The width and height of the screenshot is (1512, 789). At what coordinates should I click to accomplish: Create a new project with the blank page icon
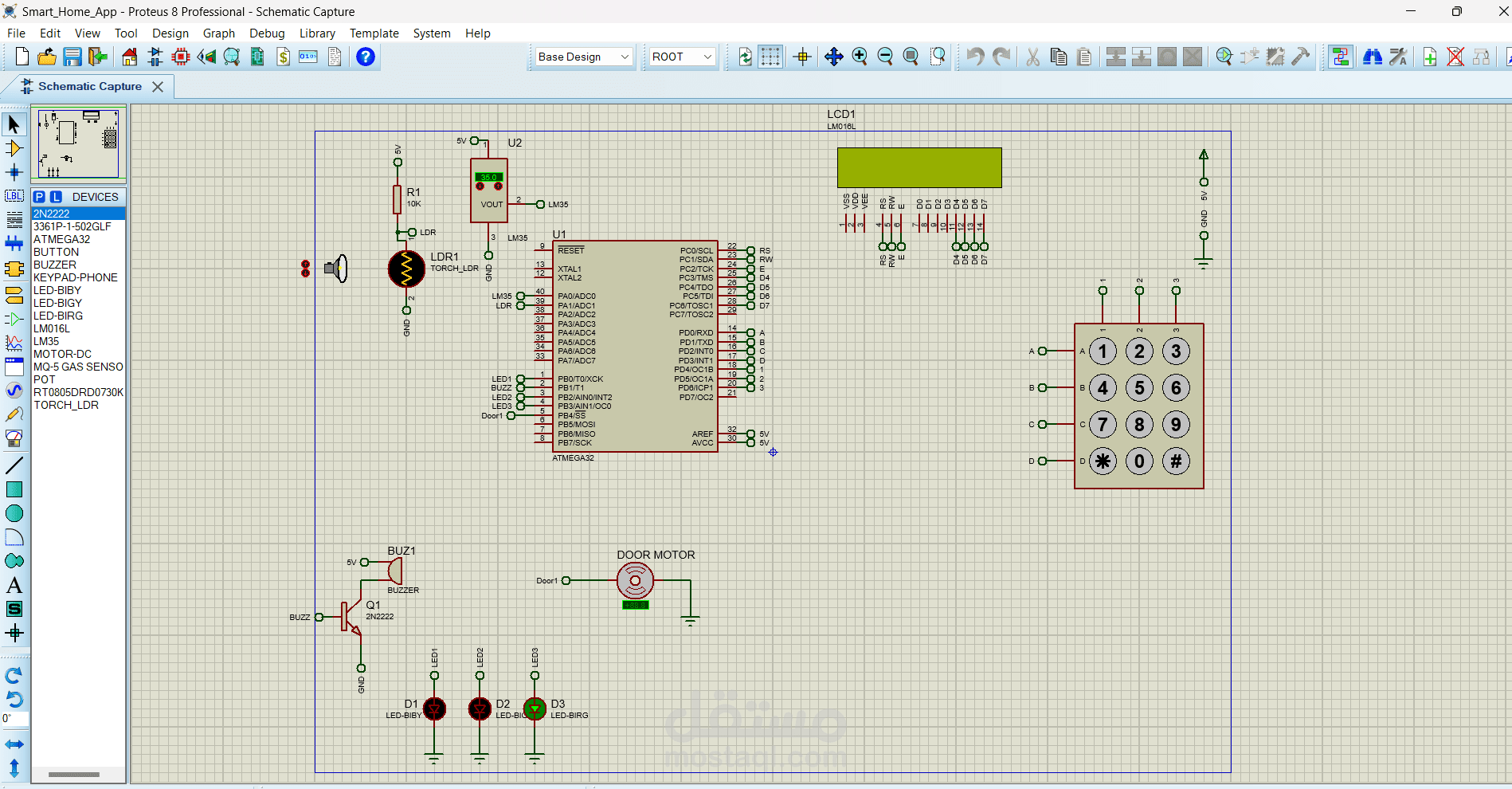pyautogui.click(x=22, y=57)
